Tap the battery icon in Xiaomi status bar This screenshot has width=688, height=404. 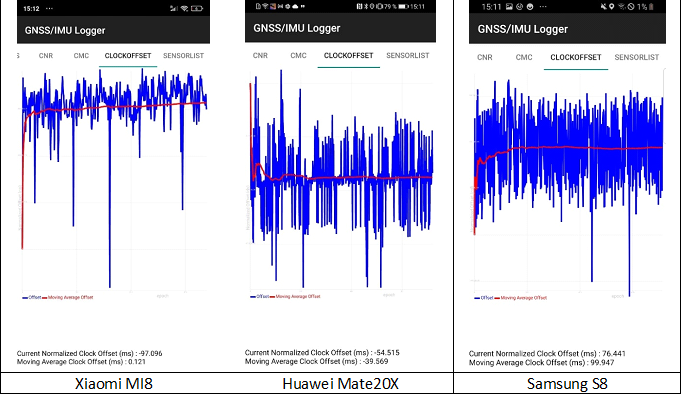pos(197,8)
